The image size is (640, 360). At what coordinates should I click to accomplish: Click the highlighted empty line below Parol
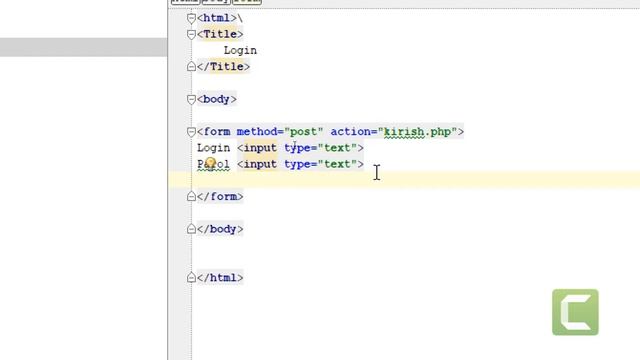pyautogui.click(x=404, y=180)
